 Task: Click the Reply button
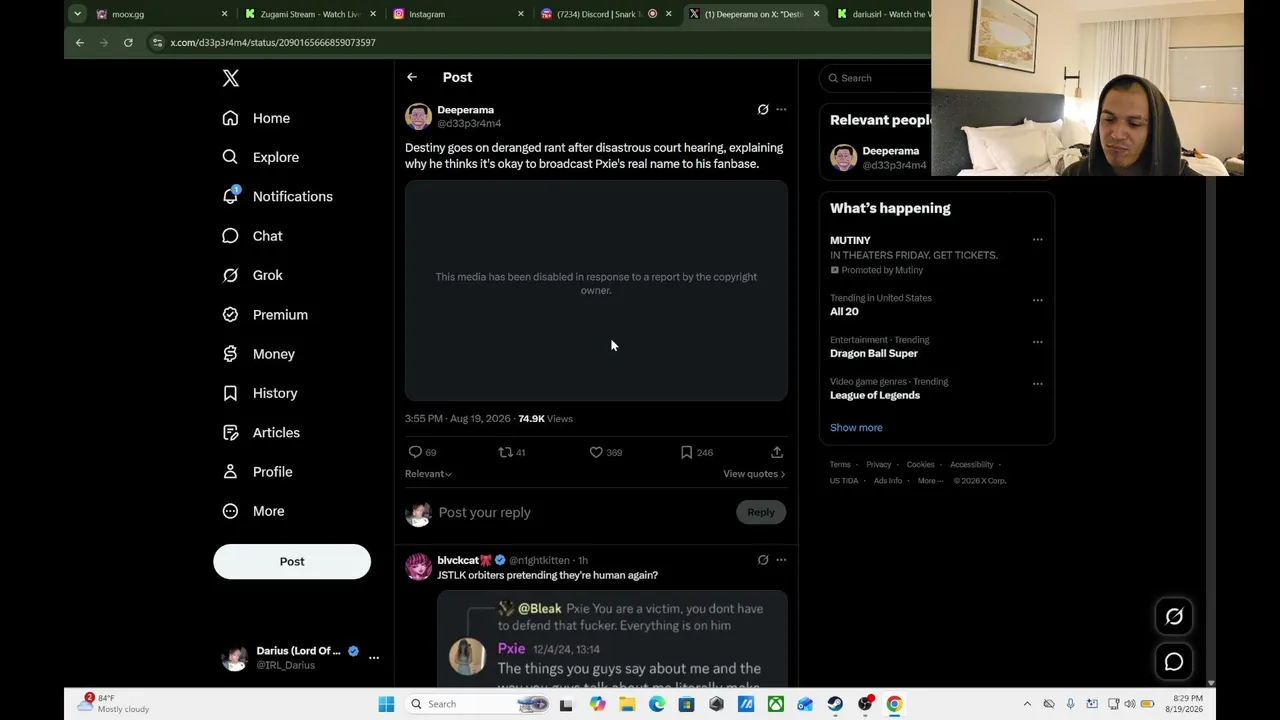coord(761,512)
